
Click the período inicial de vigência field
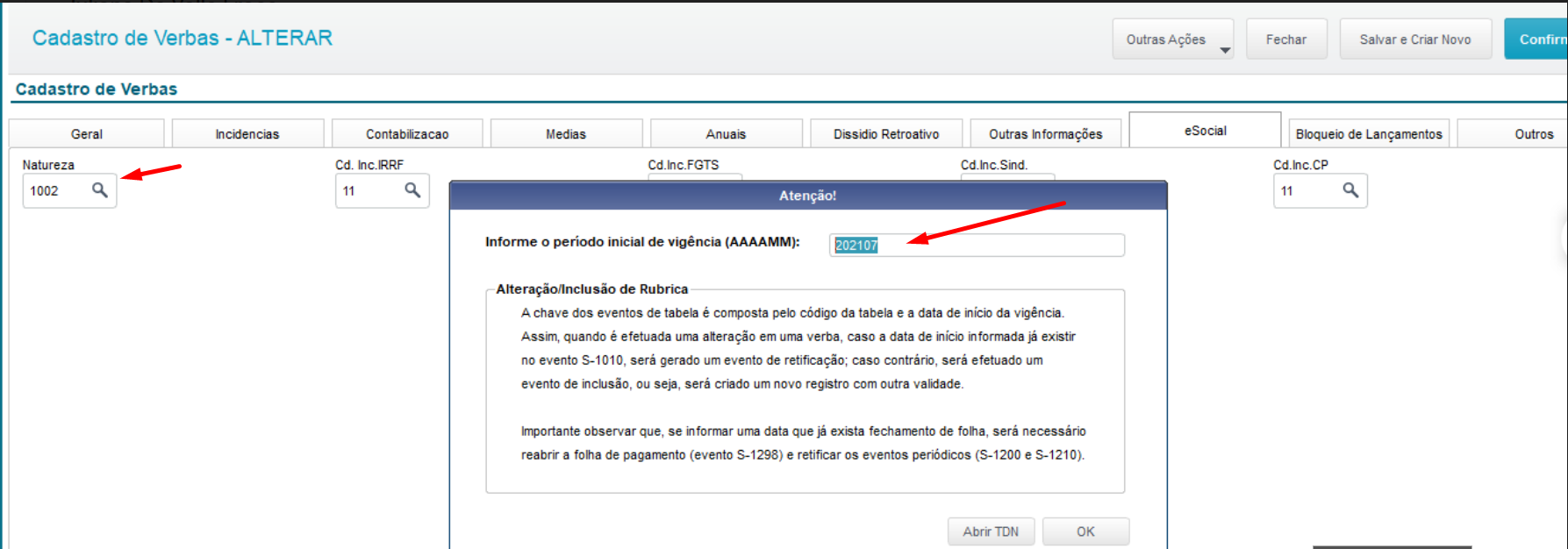[977, 246]
